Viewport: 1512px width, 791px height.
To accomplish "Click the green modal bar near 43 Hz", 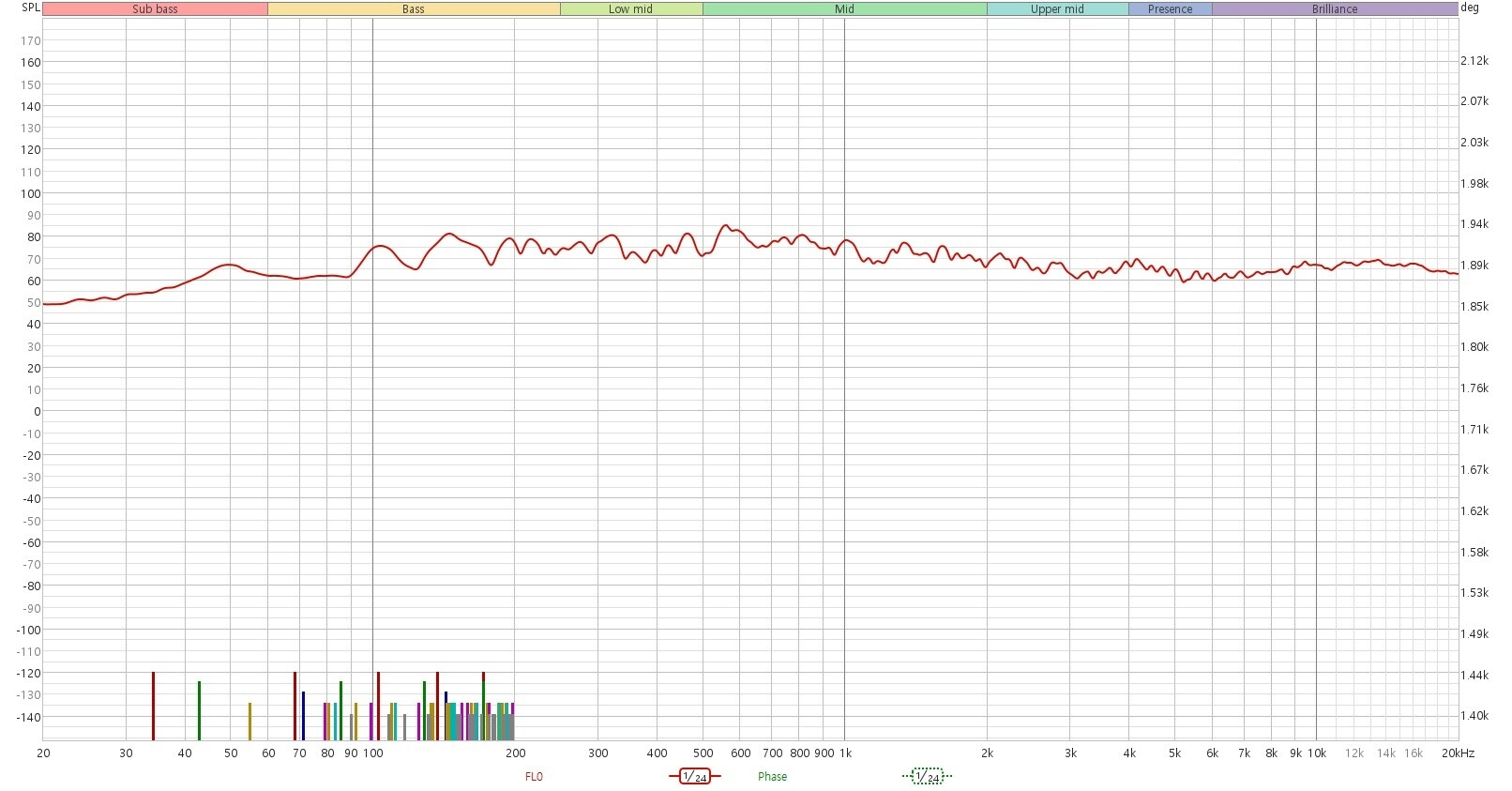I will (199, 710).
